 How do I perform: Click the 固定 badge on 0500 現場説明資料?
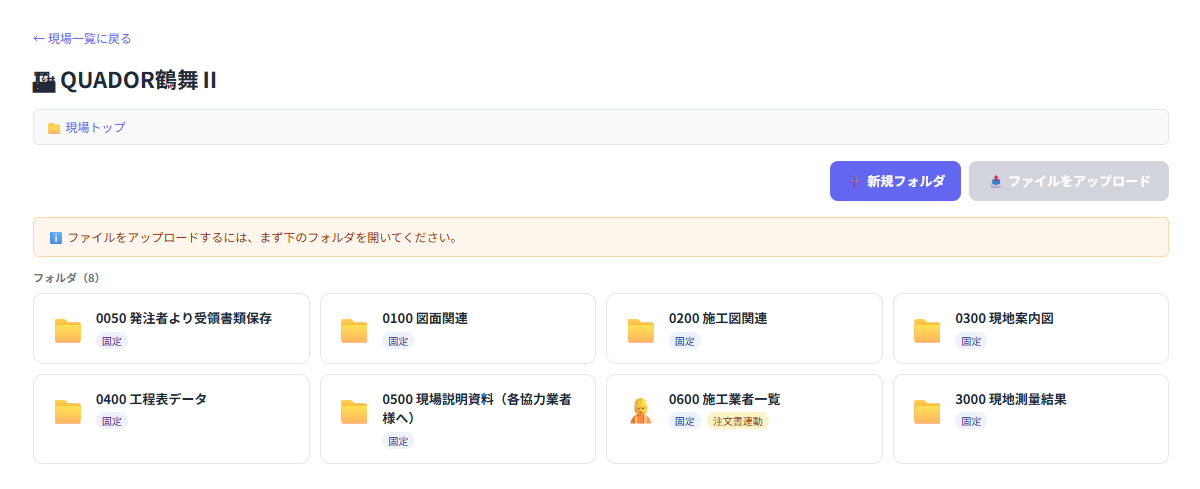pos(398,441)
